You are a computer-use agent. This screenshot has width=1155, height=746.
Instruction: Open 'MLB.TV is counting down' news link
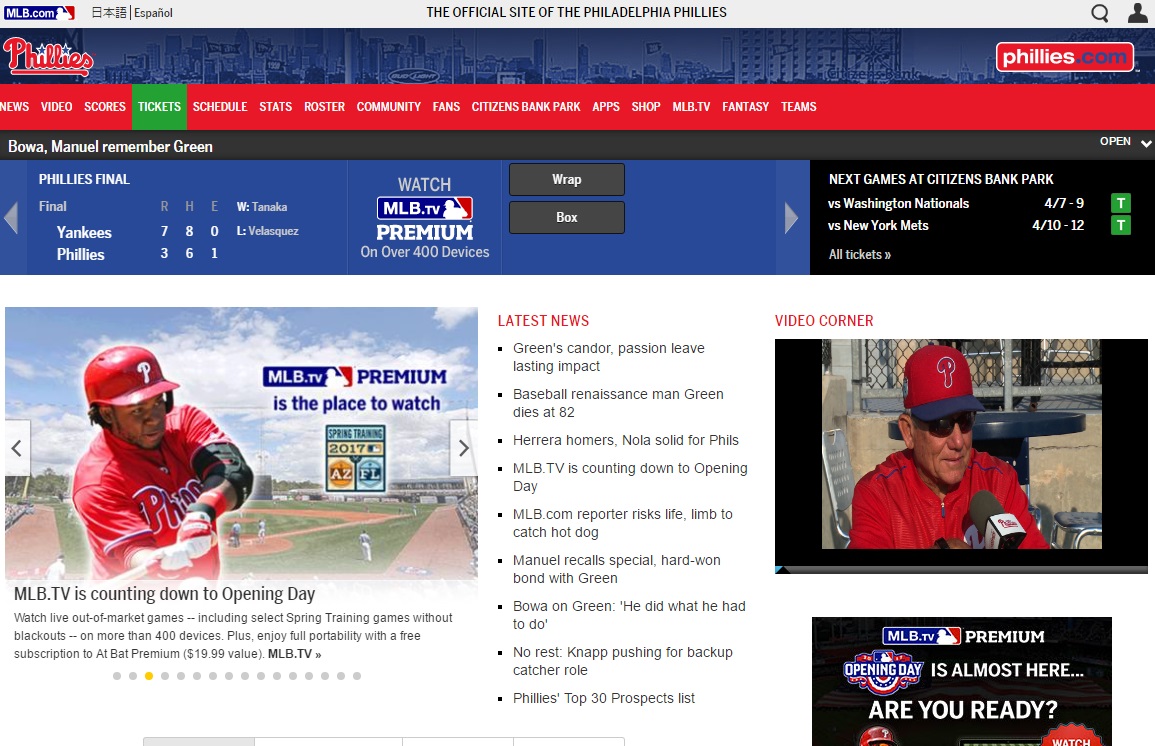click(x=630, y=477)
